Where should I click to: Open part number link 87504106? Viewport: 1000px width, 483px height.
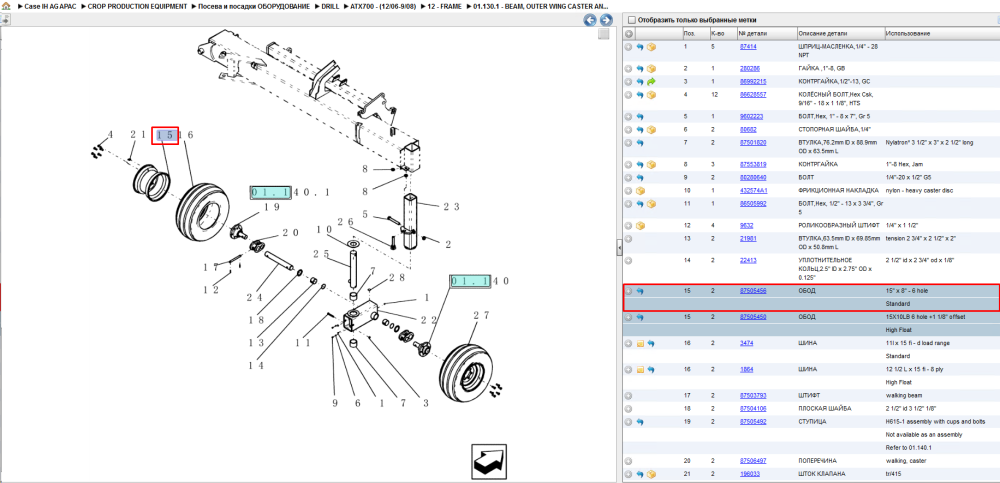coord(753,408)
